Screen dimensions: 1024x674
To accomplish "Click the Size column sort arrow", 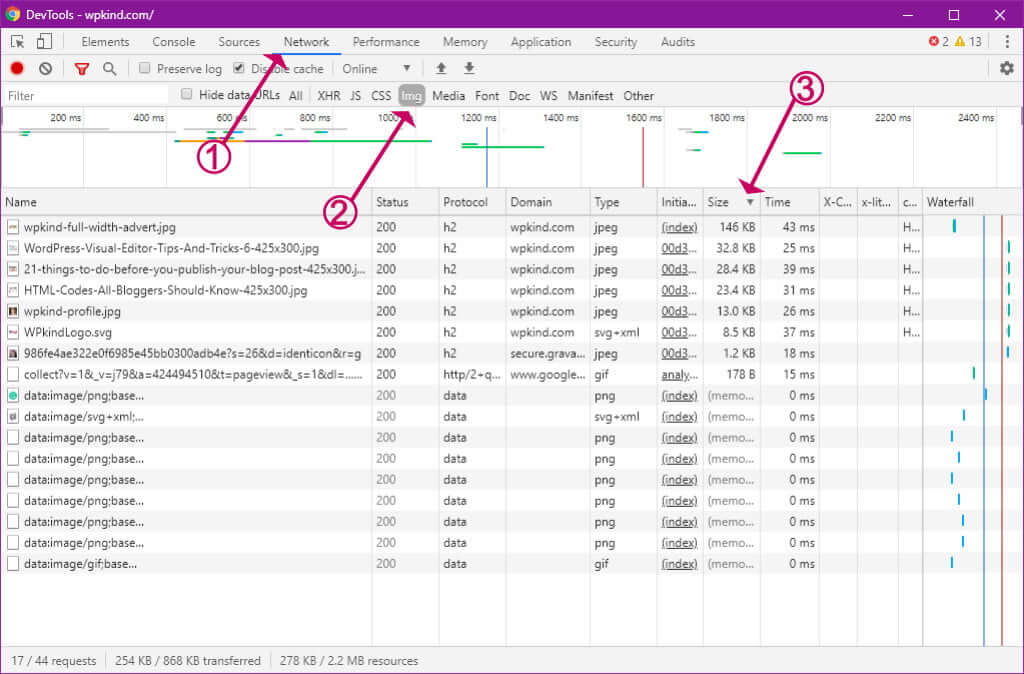I will [750, 203].
